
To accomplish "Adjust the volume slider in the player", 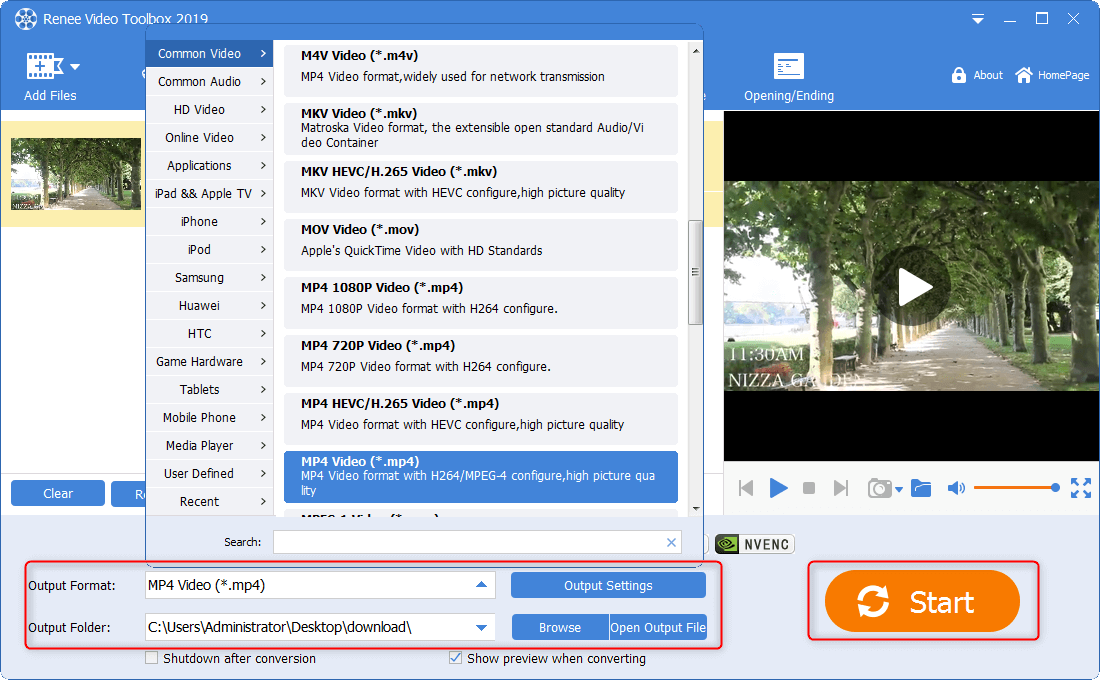I will pos(1017,488).
